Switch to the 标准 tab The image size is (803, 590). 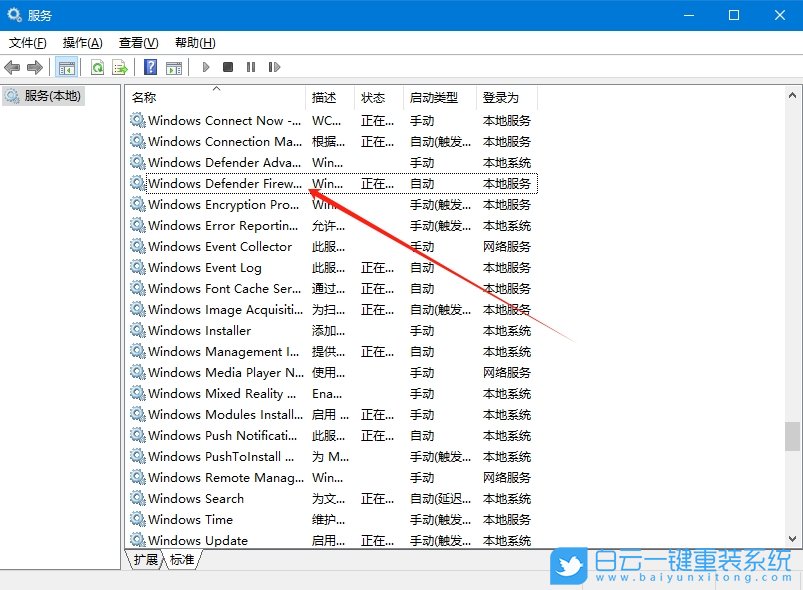[x=180, y=561]
